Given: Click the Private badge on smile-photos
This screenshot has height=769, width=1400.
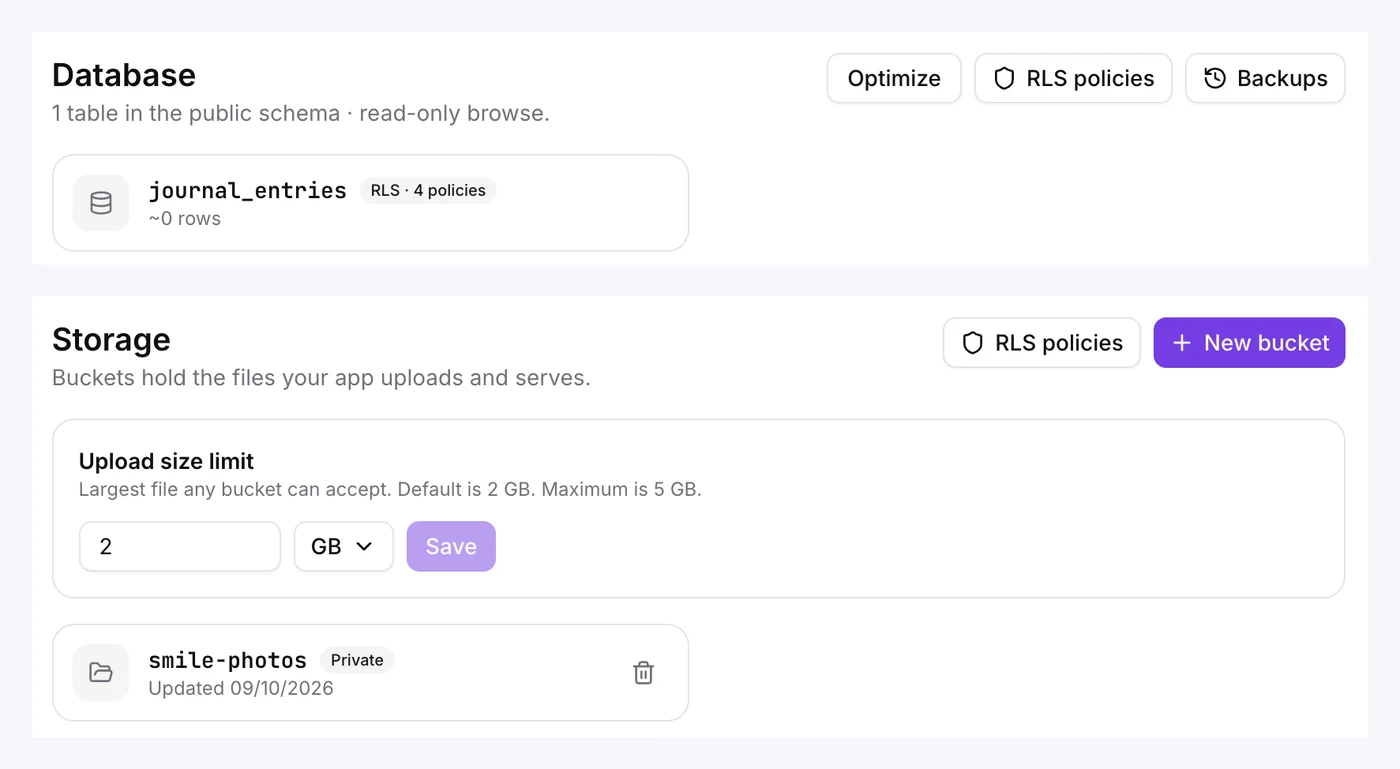Looking at the screenshot, I should (357, 660).
